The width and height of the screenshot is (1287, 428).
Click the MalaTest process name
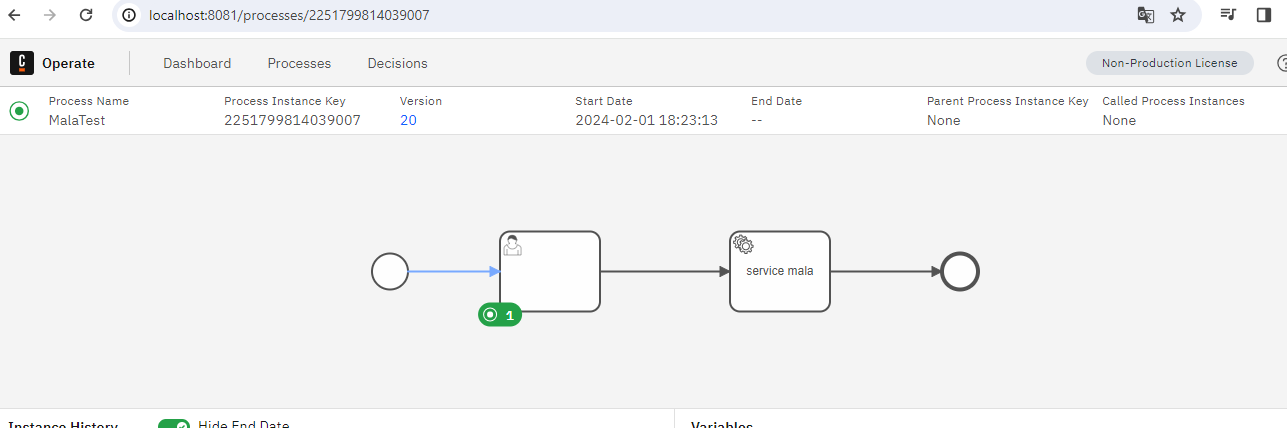coord(77,120)
